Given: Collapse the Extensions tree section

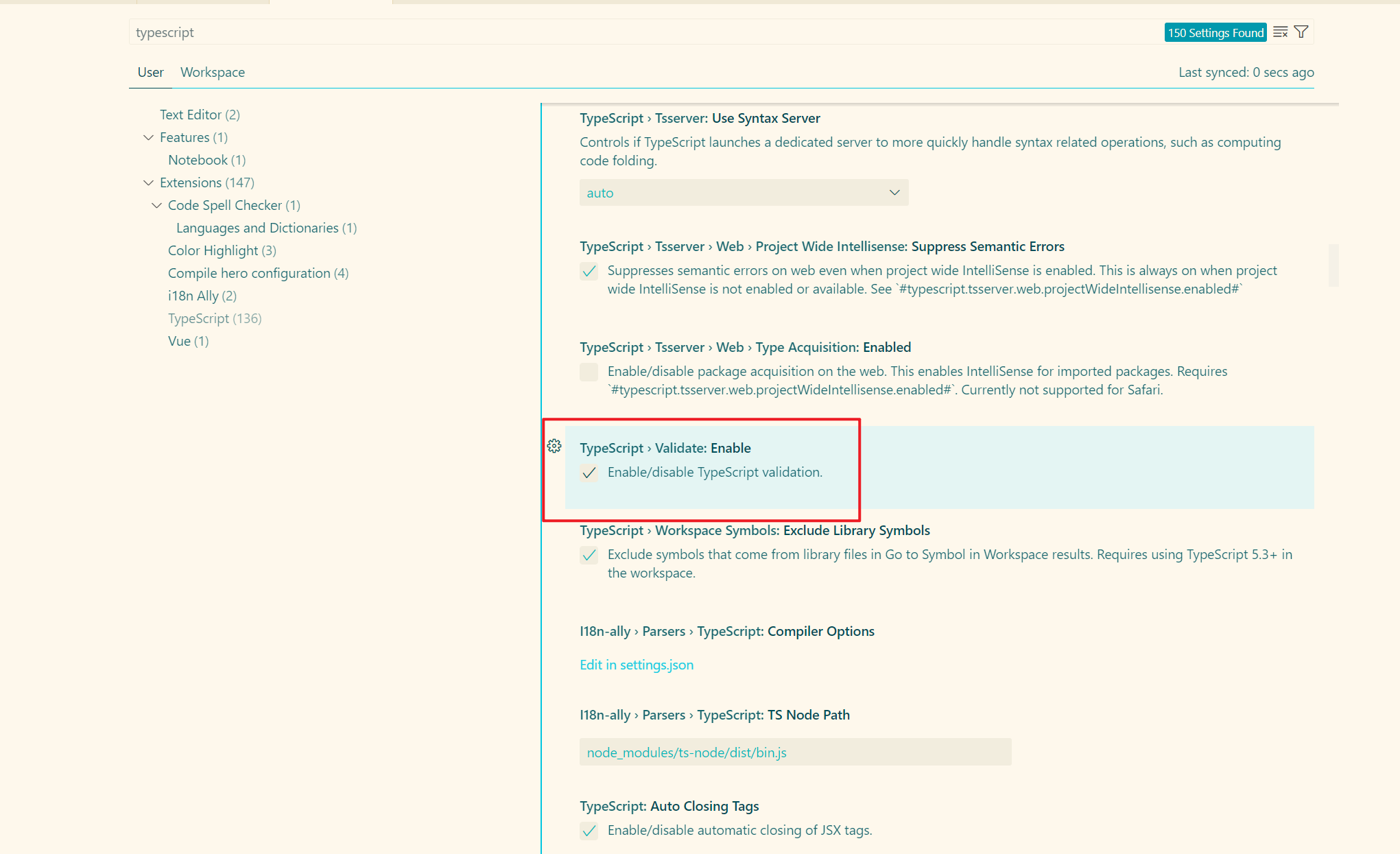Looking at the screenshot, I should (148, 182).
